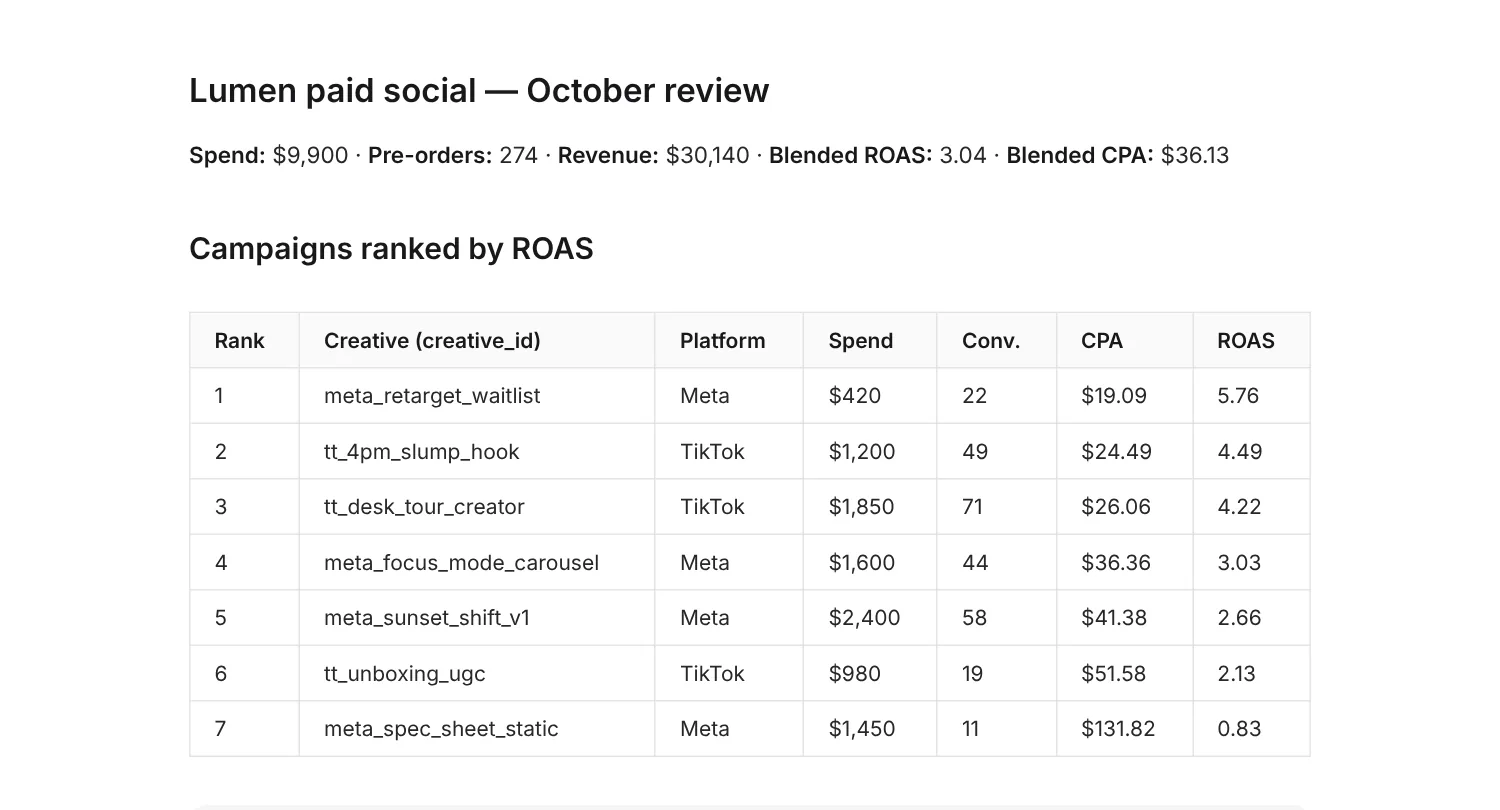
Task: Click the 'Creative (creative_id)' column header
Action: point(477,340)
